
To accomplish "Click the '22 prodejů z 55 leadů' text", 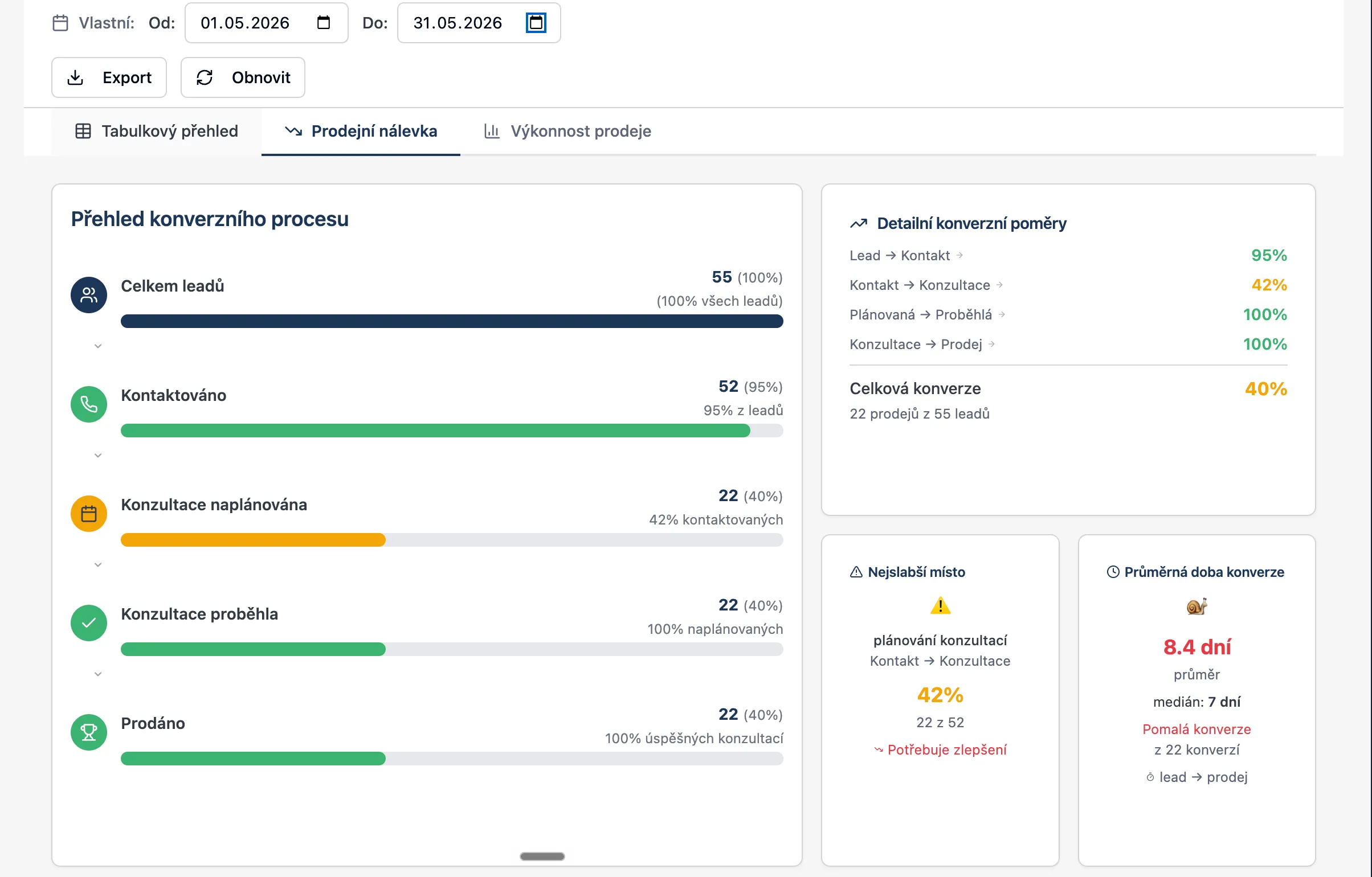I will tap(920, 414).
